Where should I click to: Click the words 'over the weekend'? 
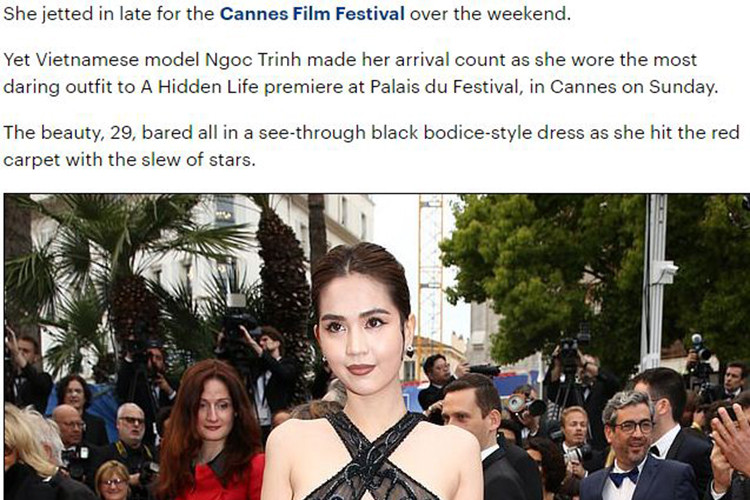pyautogui.click(x=490, y=13)
